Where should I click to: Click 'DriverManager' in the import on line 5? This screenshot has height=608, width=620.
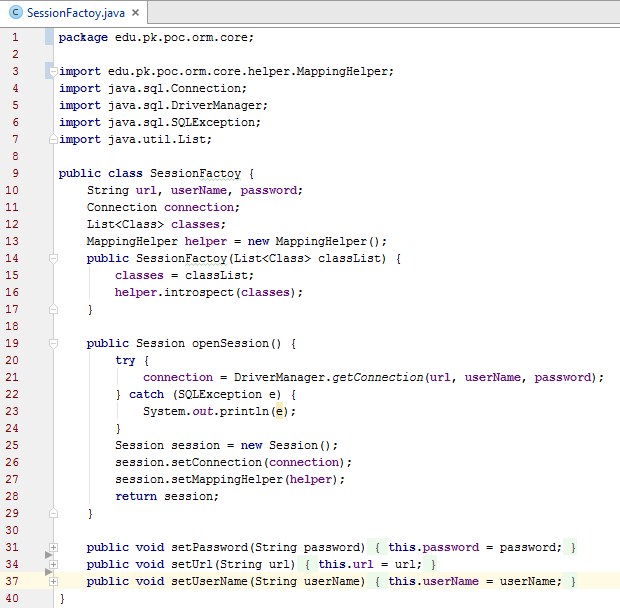[x=216, y=105]
